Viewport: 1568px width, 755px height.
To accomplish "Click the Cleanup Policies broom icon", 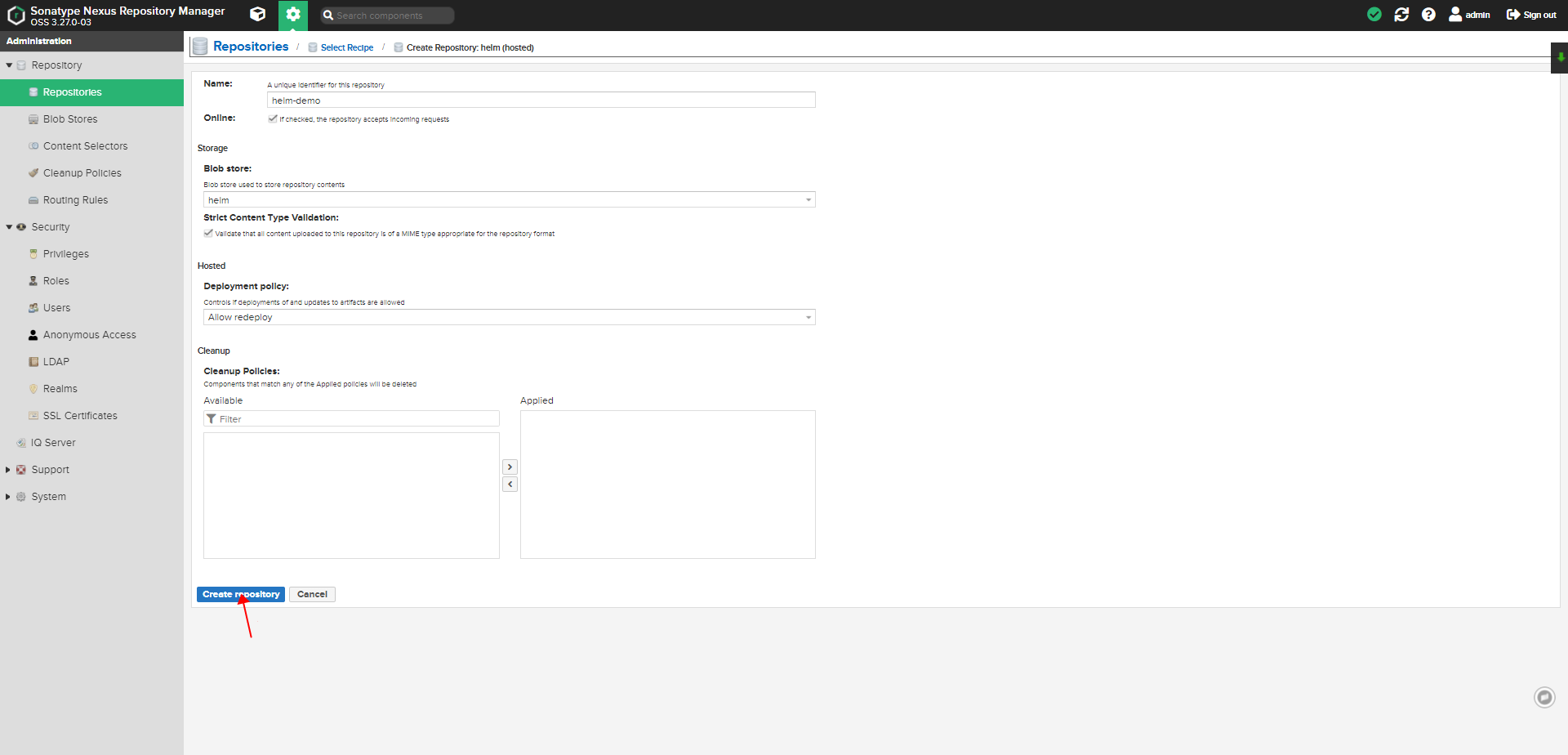I will coord(33,173).
